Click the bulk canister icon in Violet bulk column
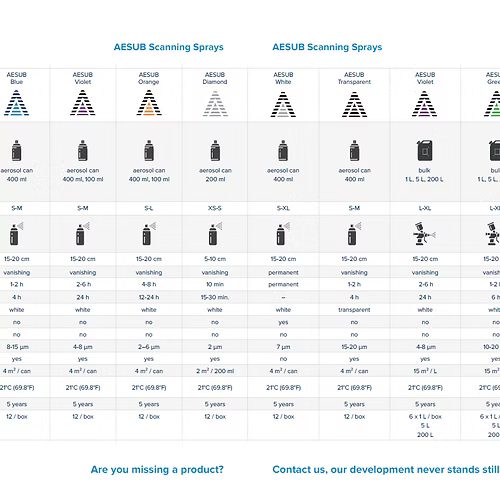 (425, 150)
